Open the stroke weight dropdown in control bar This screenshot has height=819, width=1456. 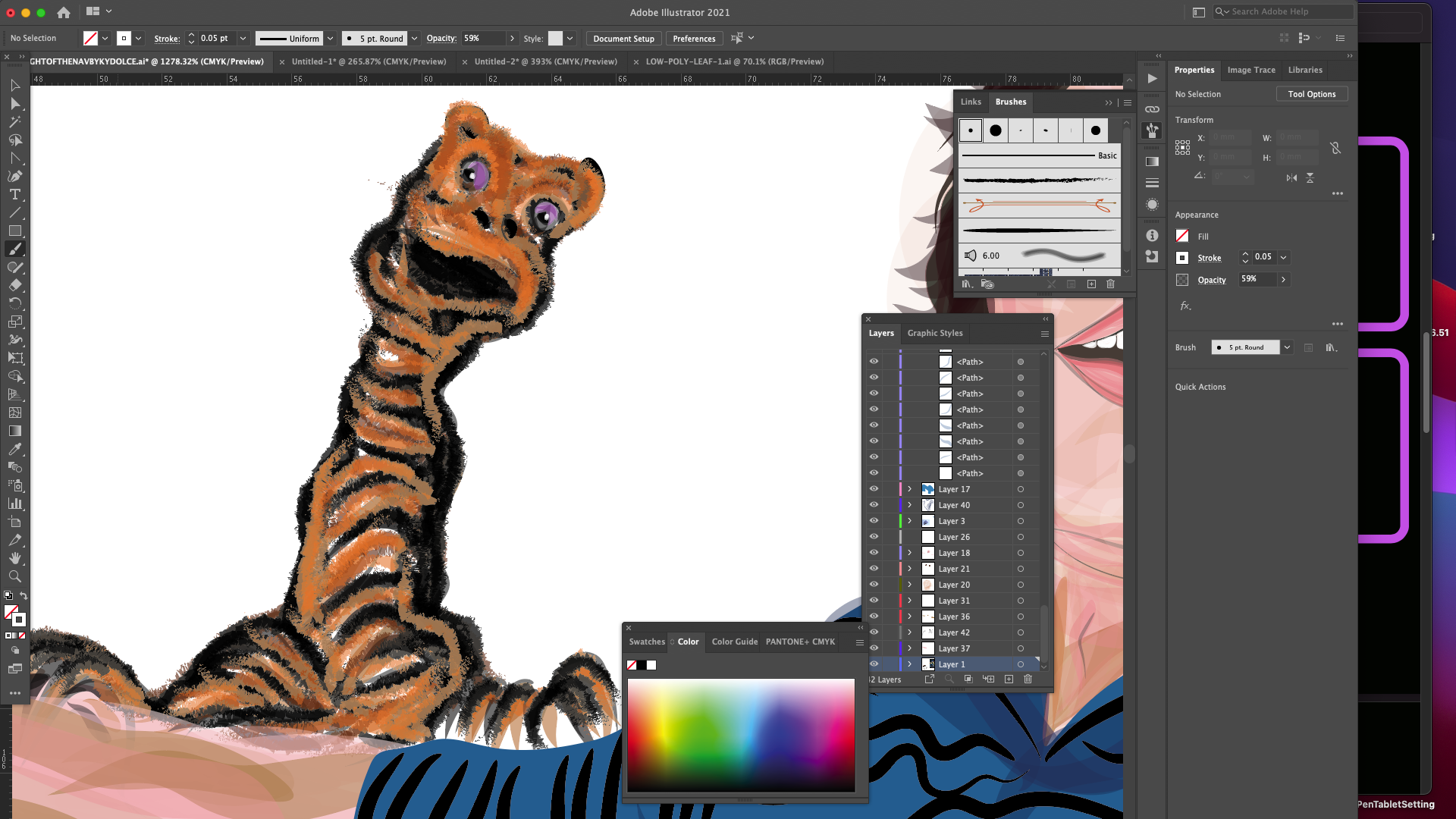pos(243,38)
